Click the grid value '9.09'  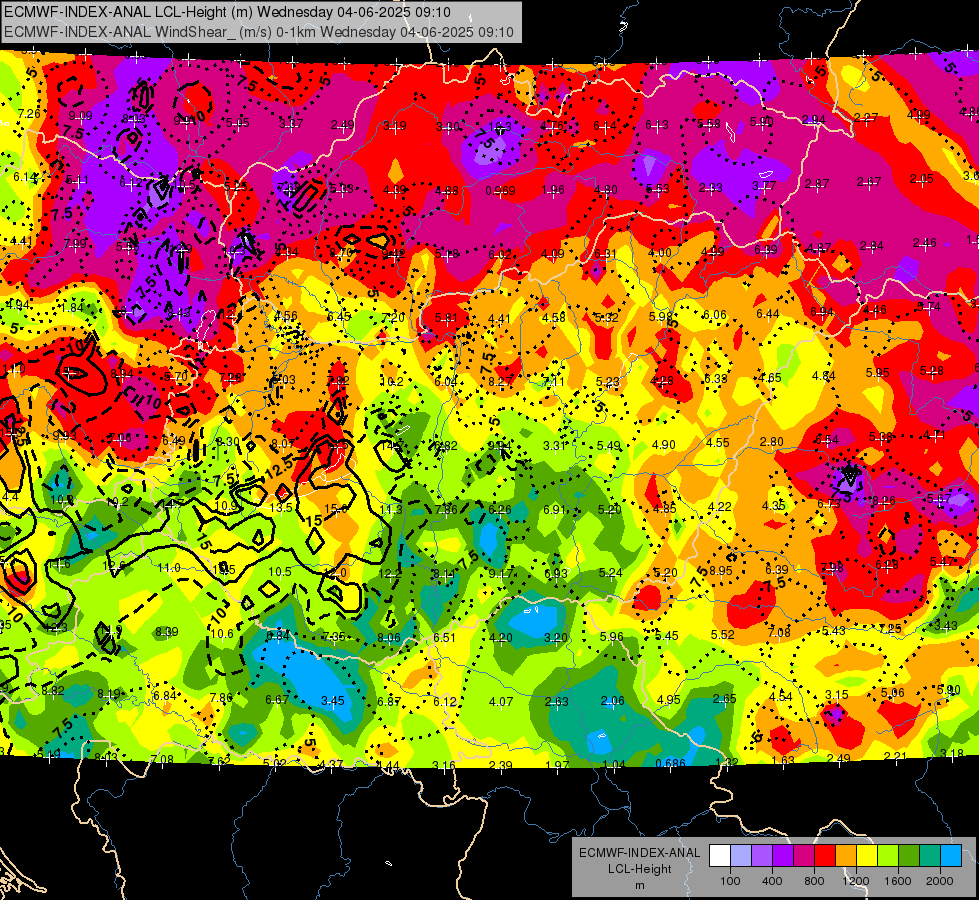81,116
